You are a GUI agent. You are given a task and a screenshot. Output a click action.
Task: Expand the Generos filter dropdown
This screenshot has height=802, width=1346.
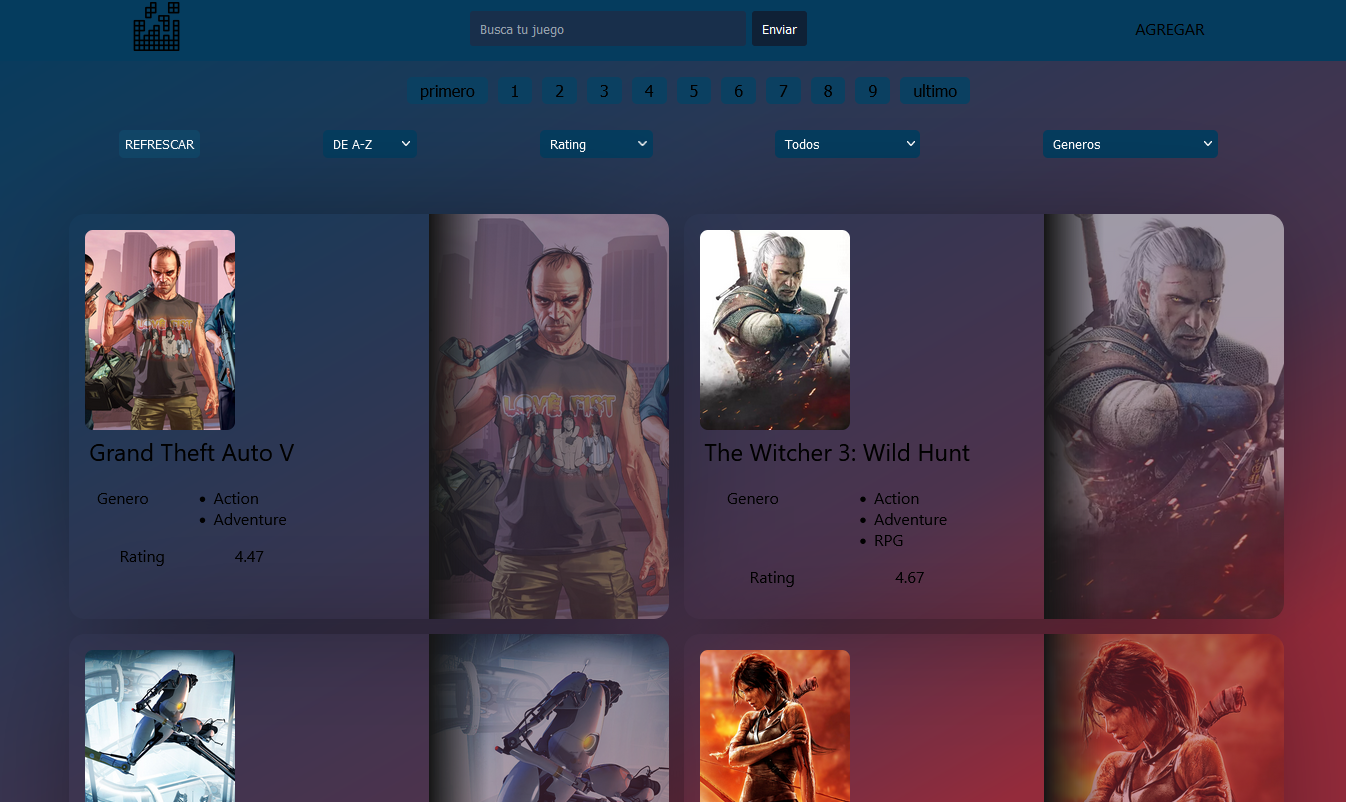click(x=1130, y=144)
